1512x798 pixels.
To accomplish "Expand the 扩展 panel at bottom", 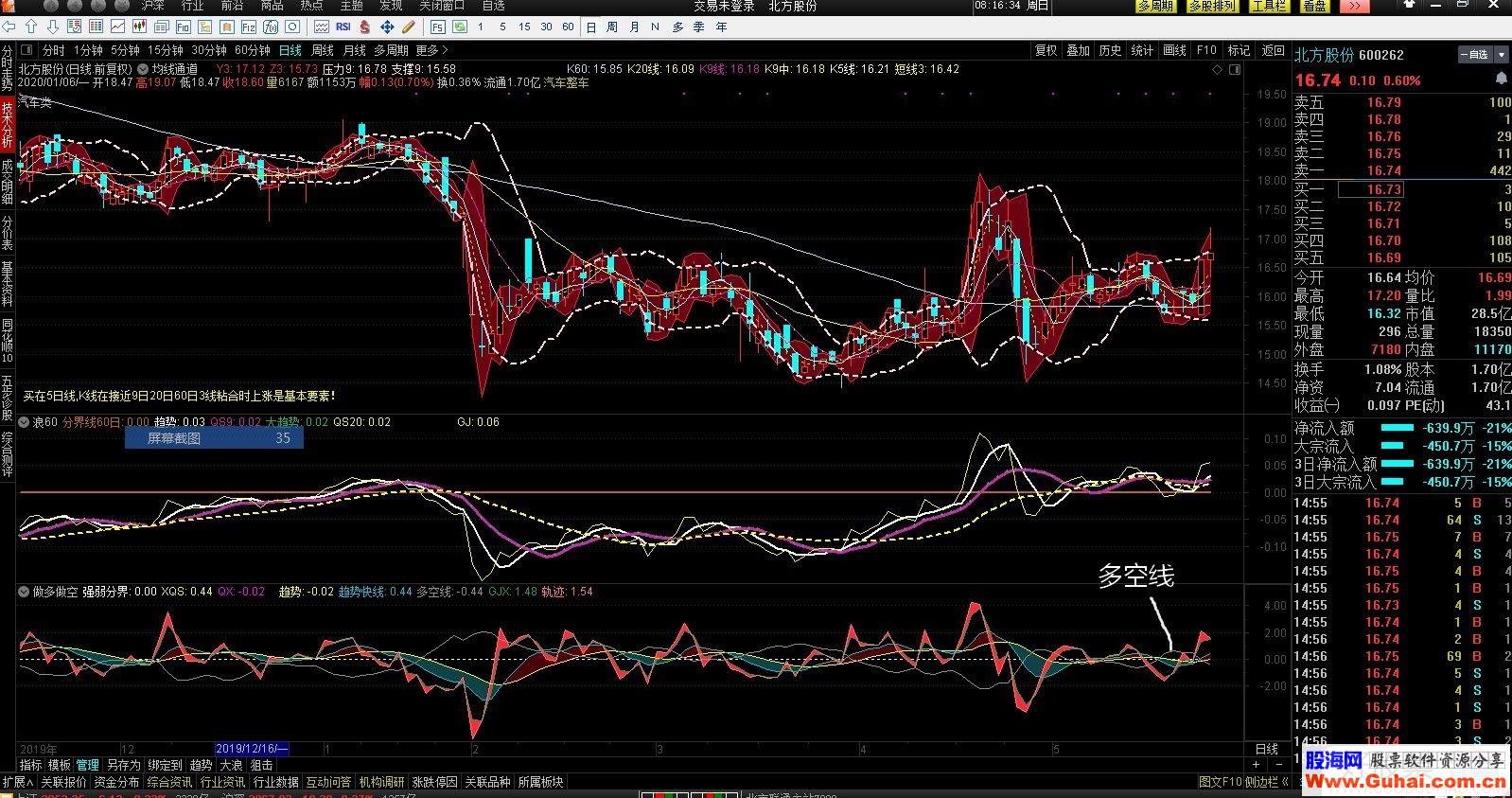I will coord(16,782).
